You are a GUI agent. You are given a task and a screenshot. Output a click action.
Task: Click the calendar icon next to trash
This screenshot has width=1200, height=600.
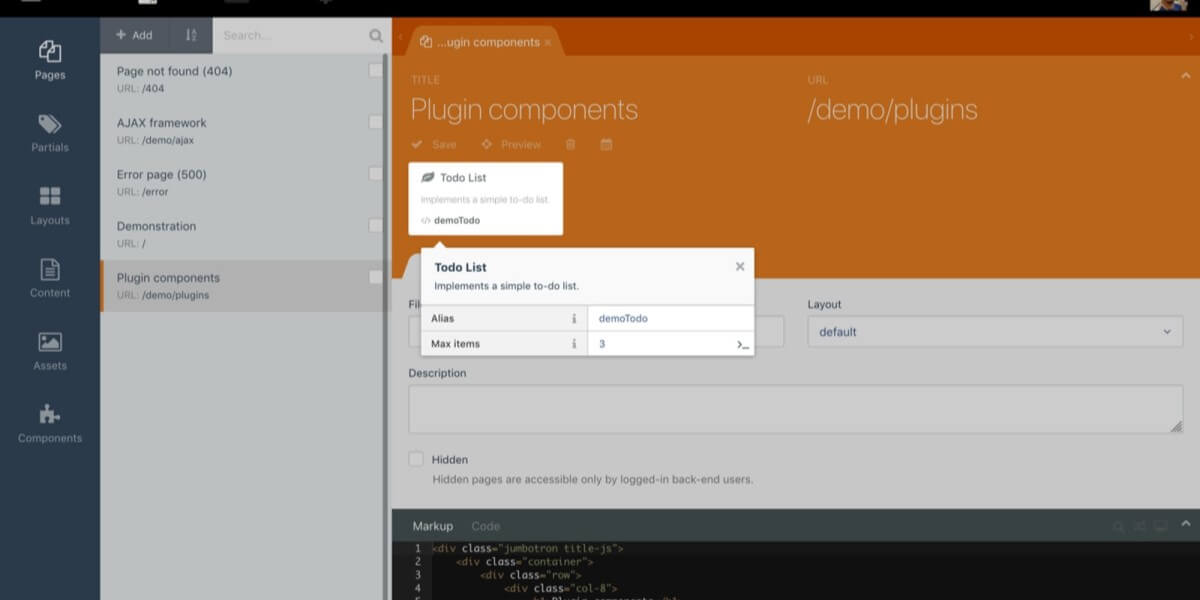tap(606, 144)
